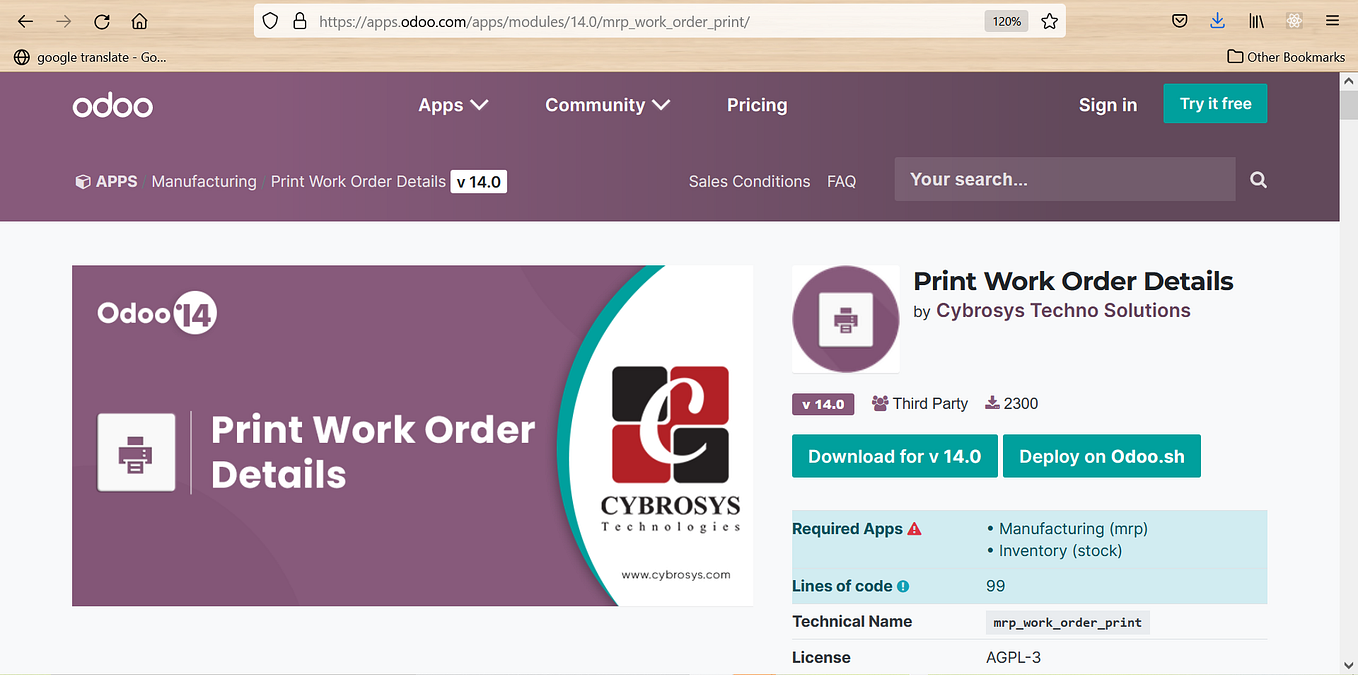Select the Pricing menu item
Screen dimensions: 1358x675
(x=757, y=104)
